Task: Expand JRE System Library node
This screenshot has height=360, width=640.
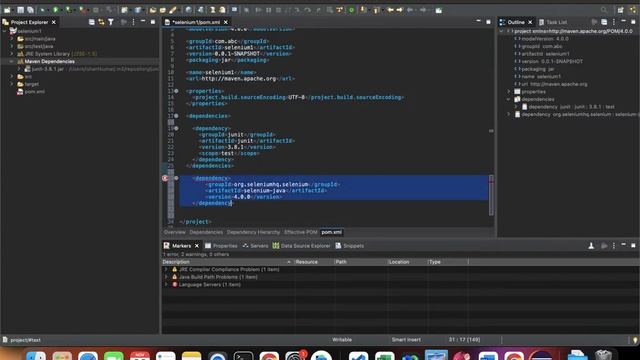Action: pyautogui.click(x=12, y=53)
